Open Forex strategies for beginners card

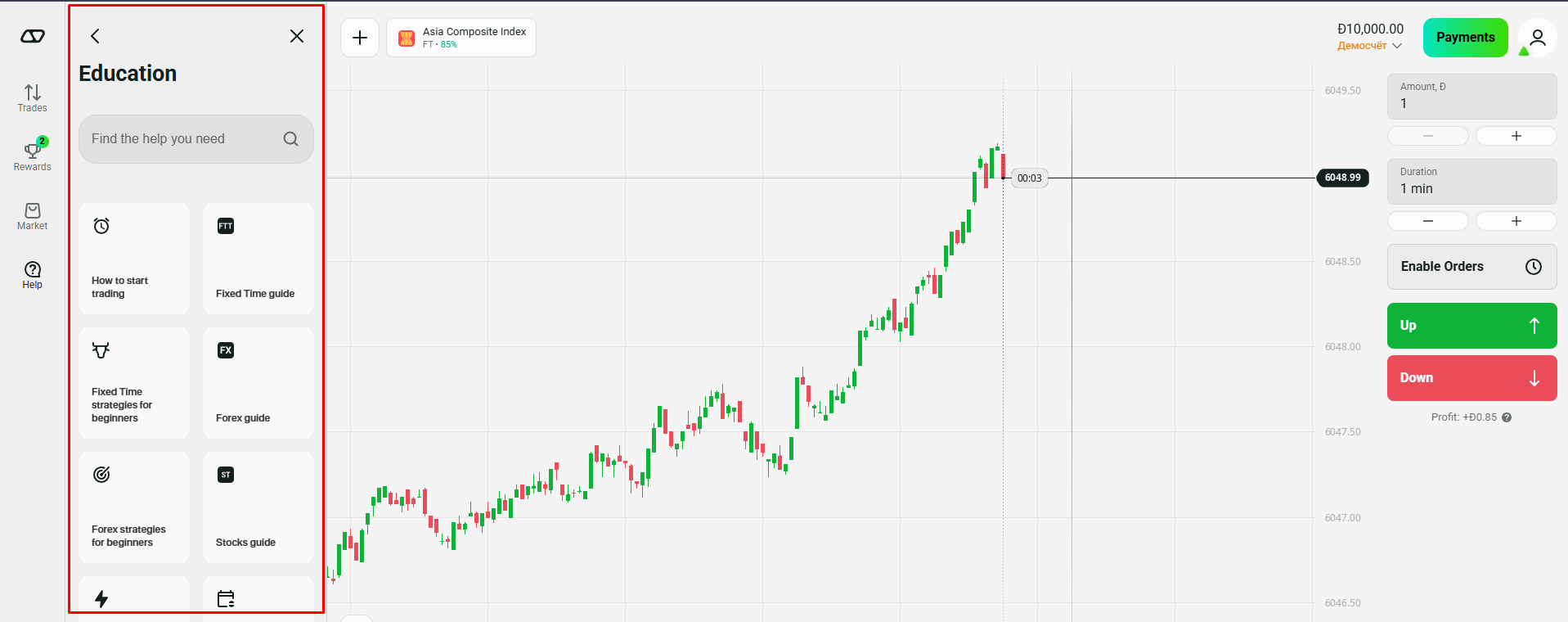coord(134,507)
